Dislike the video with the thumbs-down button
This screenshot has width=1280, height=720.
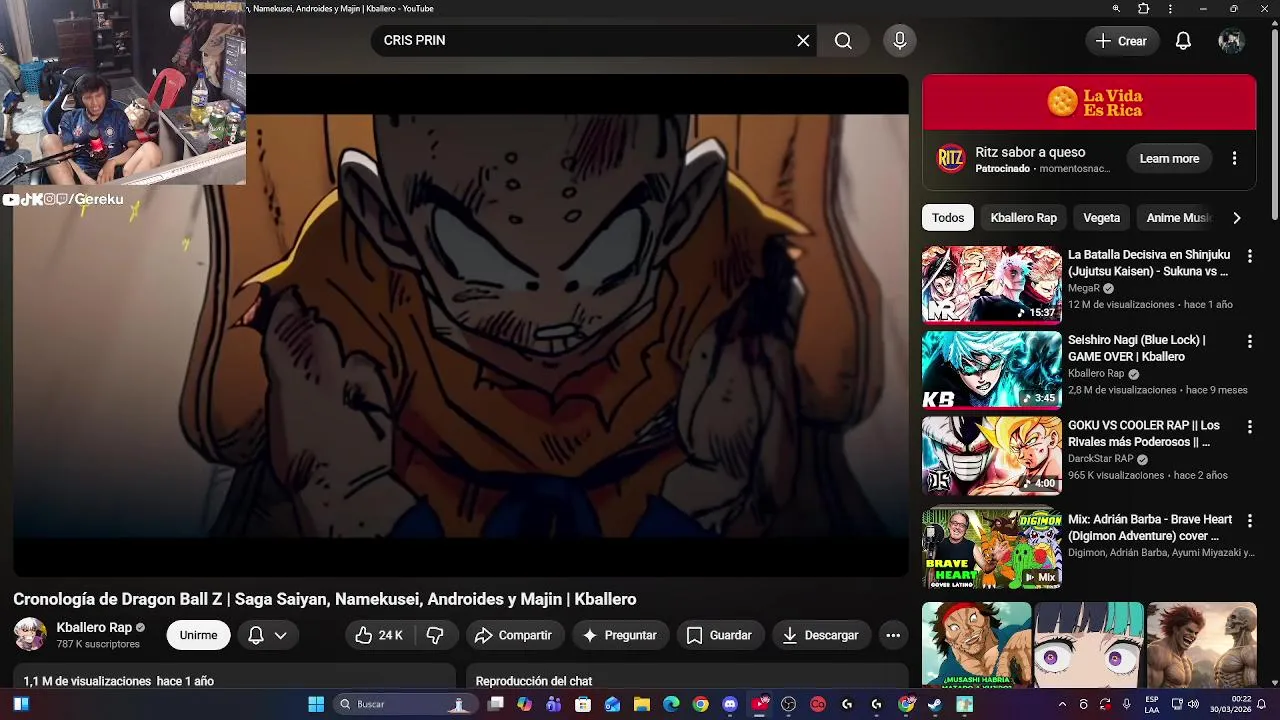pyautogui.click(x=435, y=635)
